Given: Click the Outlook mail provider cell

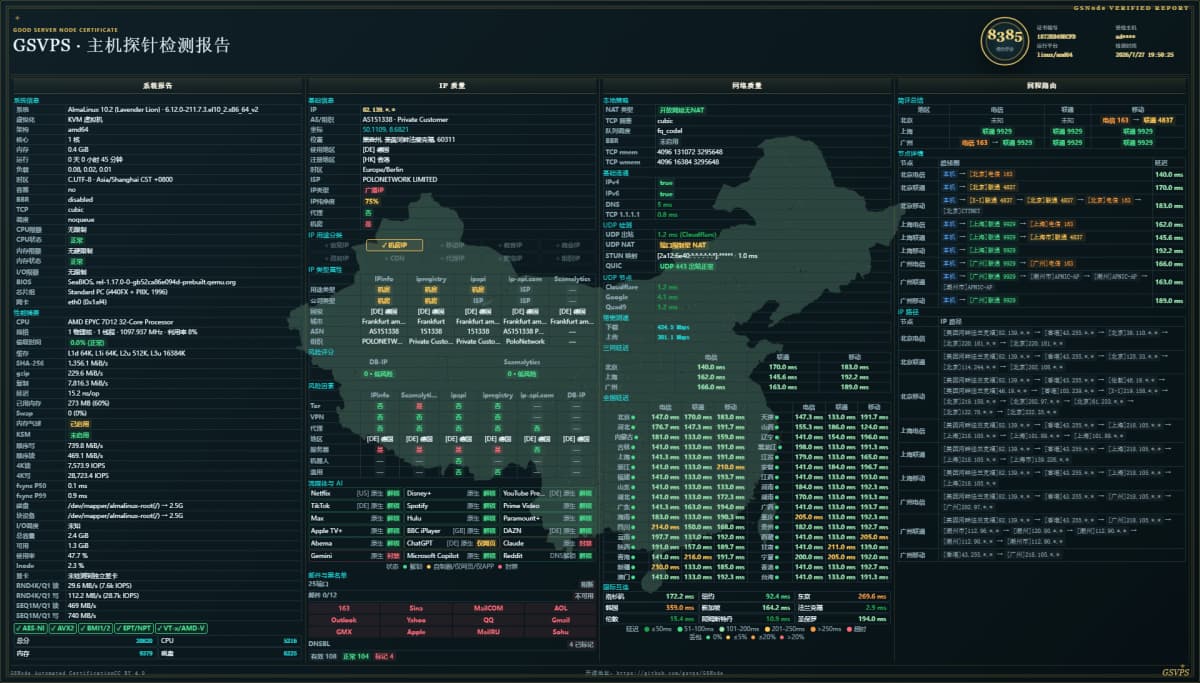Looking at the screenshot, I should click(x=344, y=620).
